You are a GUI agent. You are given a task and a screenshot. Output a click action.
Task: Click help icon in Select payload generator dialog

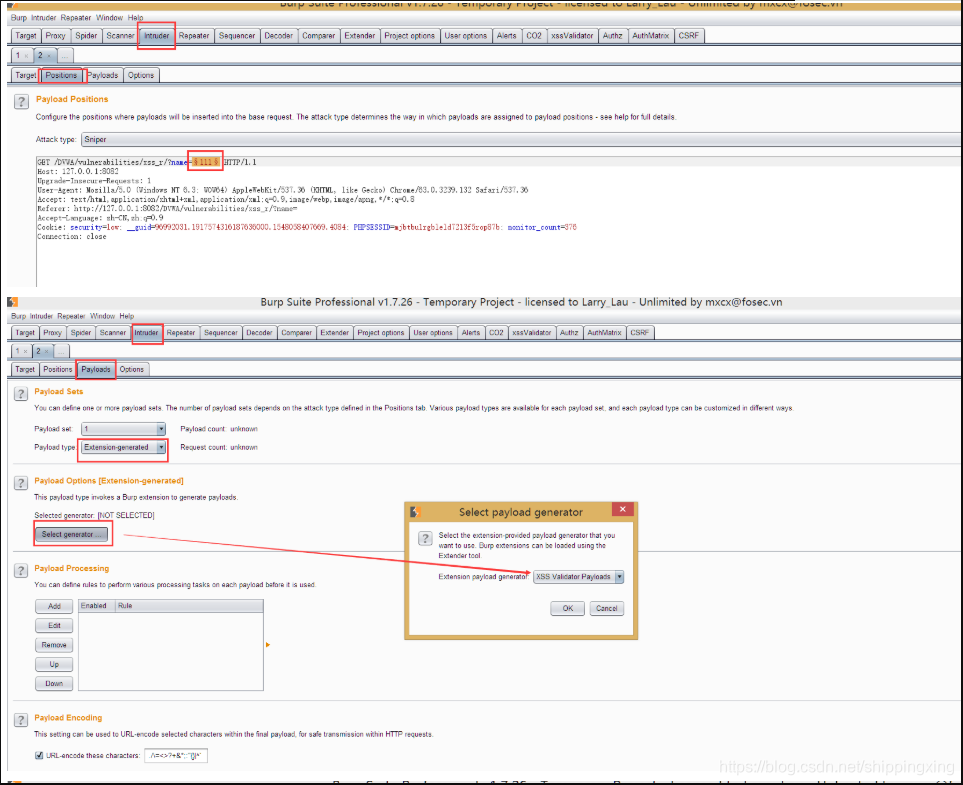pyautogui.click(x=425, y=538)
